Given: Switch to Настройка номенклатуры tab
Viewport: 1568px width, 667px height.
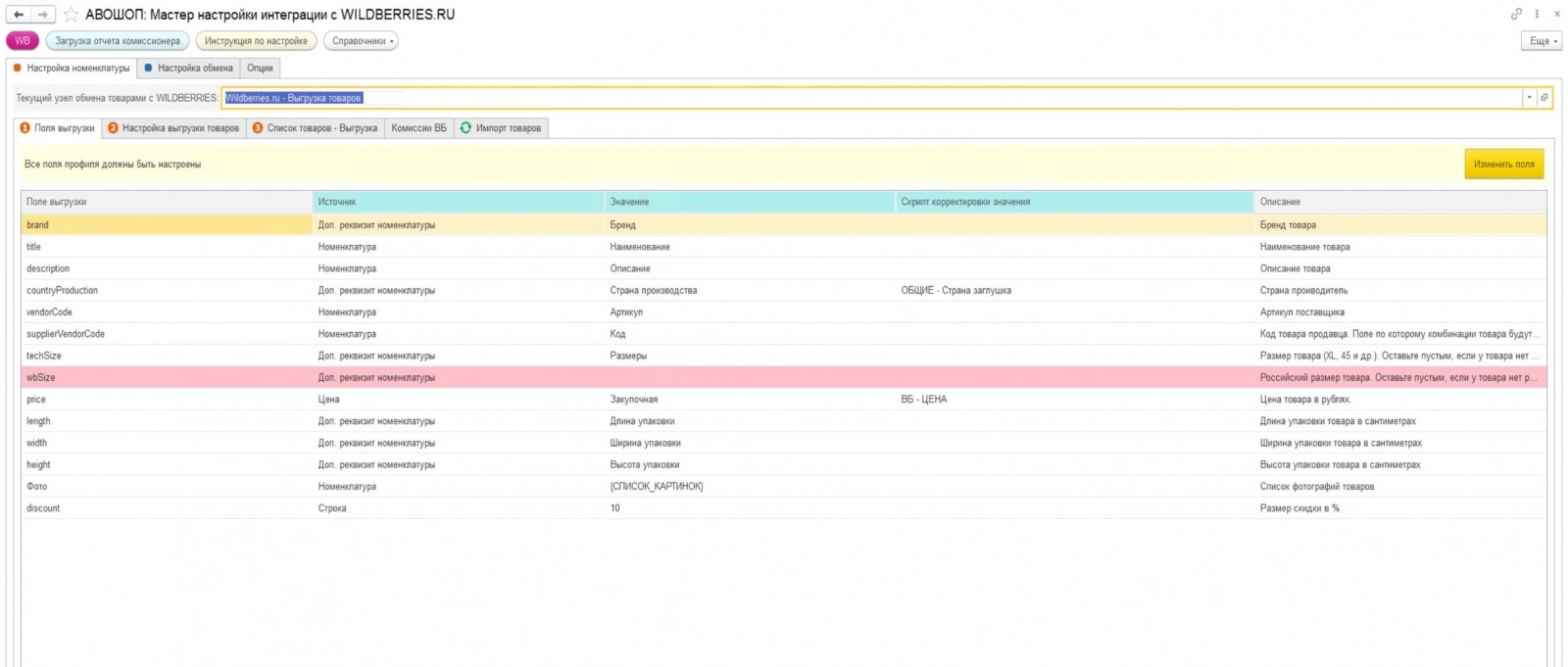Looking at the screenshot, I should coord(72,69).
